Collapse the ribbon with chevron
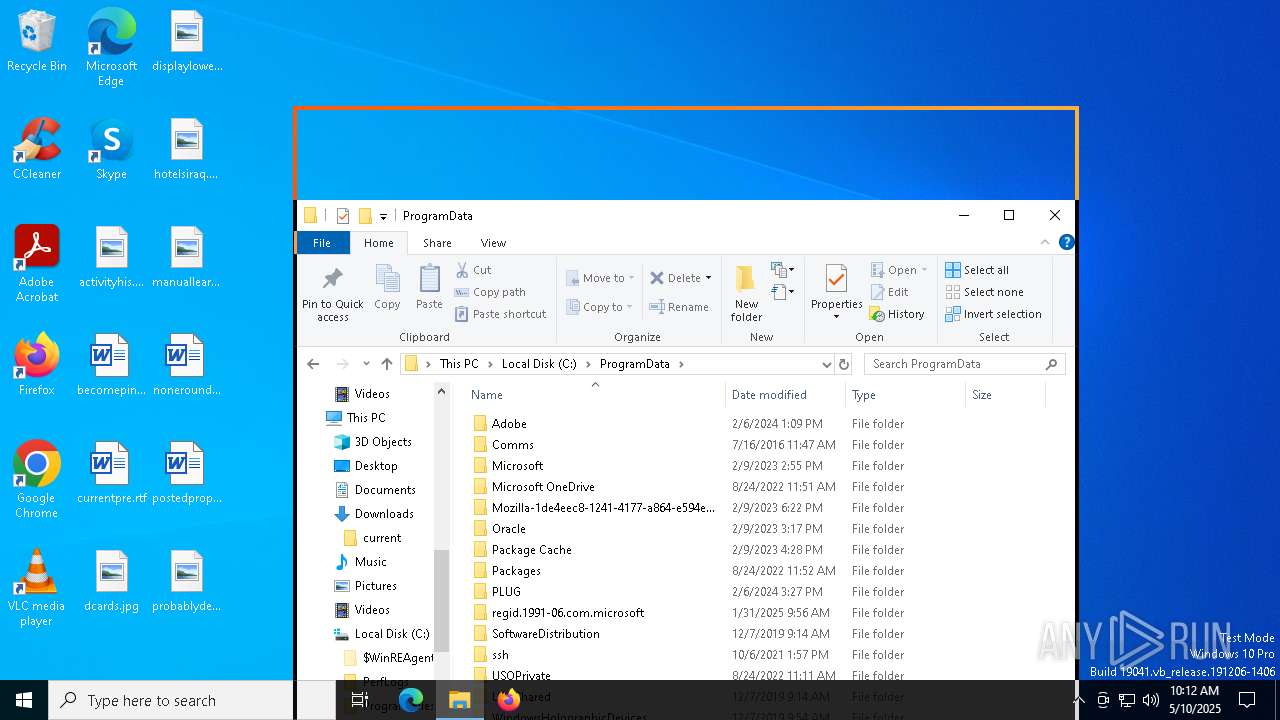The height and width of the screenshot is (720, 1280). 1045,242
